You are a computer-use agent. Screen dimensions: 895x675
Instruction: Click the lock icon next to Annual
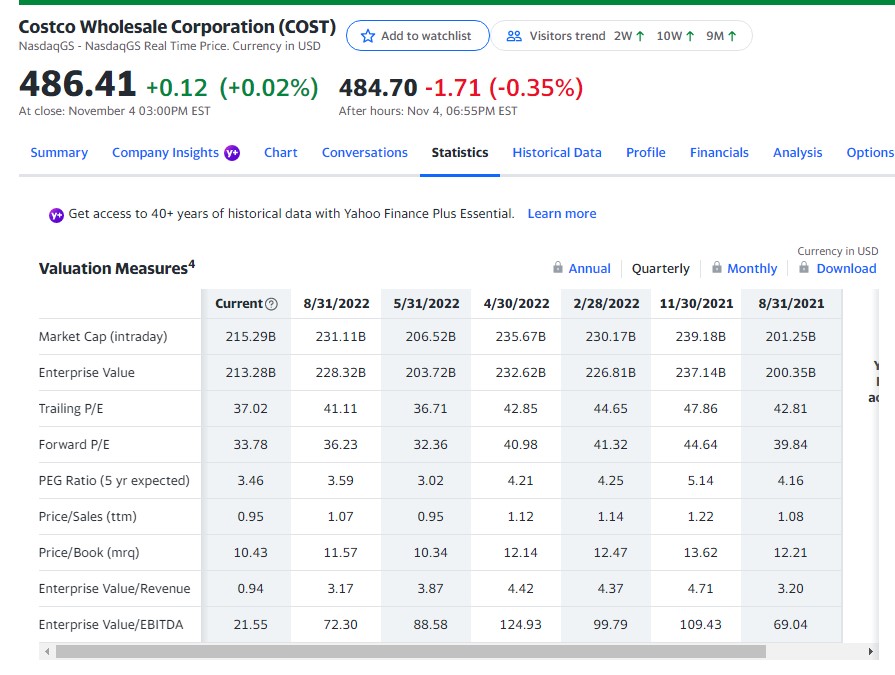point(557,268)
